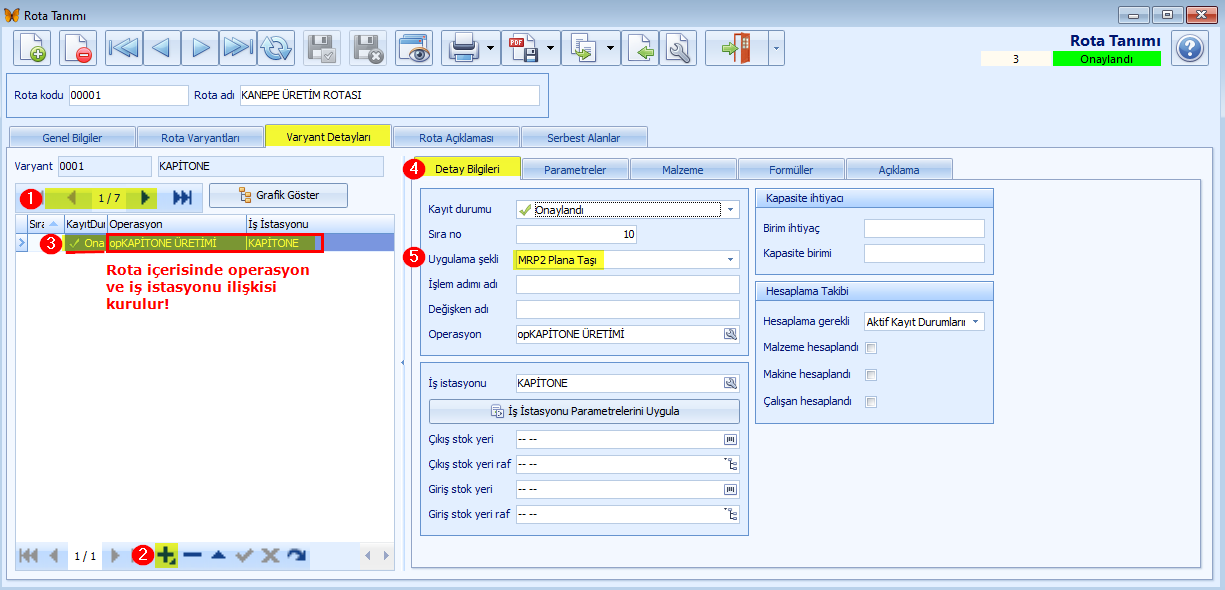Expand the Hesaplama gerekli dropdown

pos(977,322)
